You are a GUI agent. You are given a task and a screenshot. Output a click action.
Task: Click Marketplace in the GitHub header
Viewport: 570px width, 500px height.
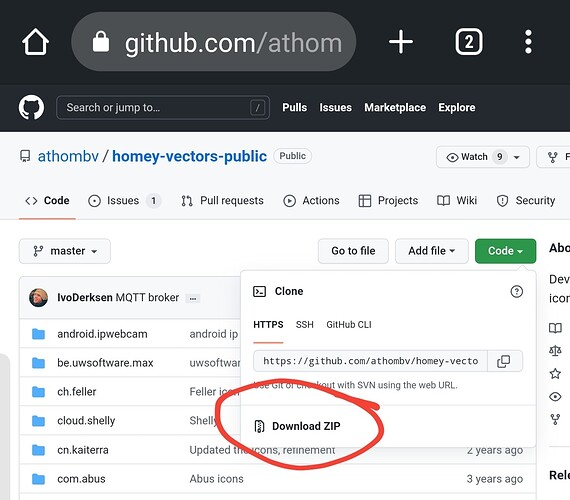point(395,108)
